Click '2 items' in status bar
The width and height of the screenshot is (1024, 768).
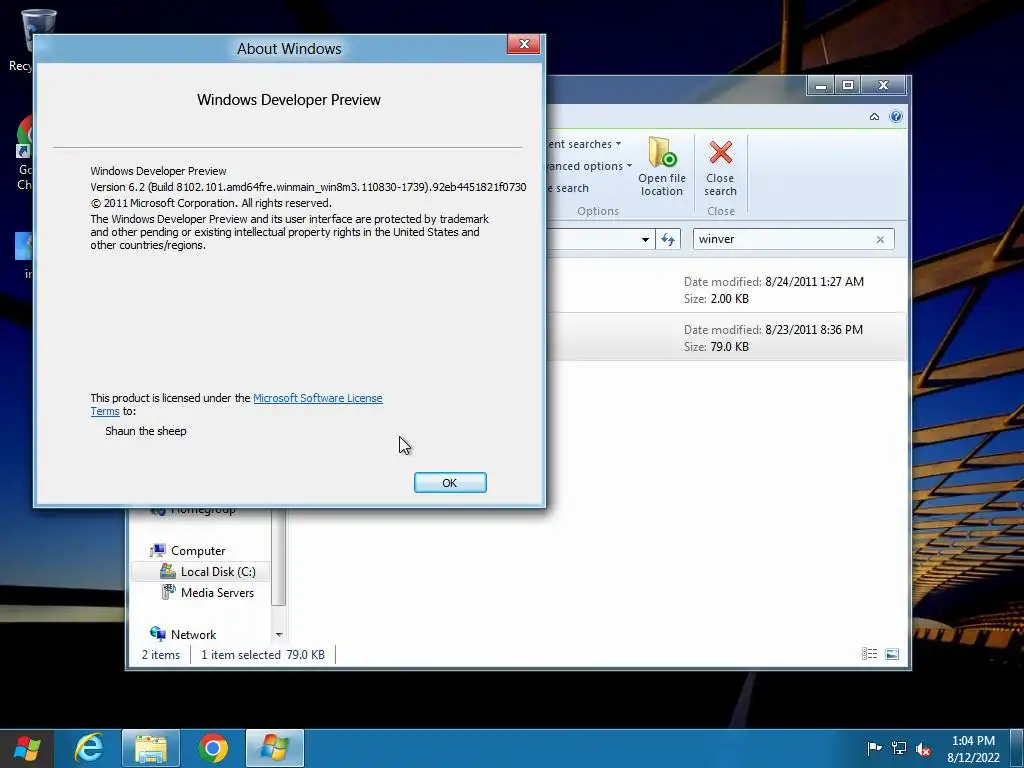(161, 654)
